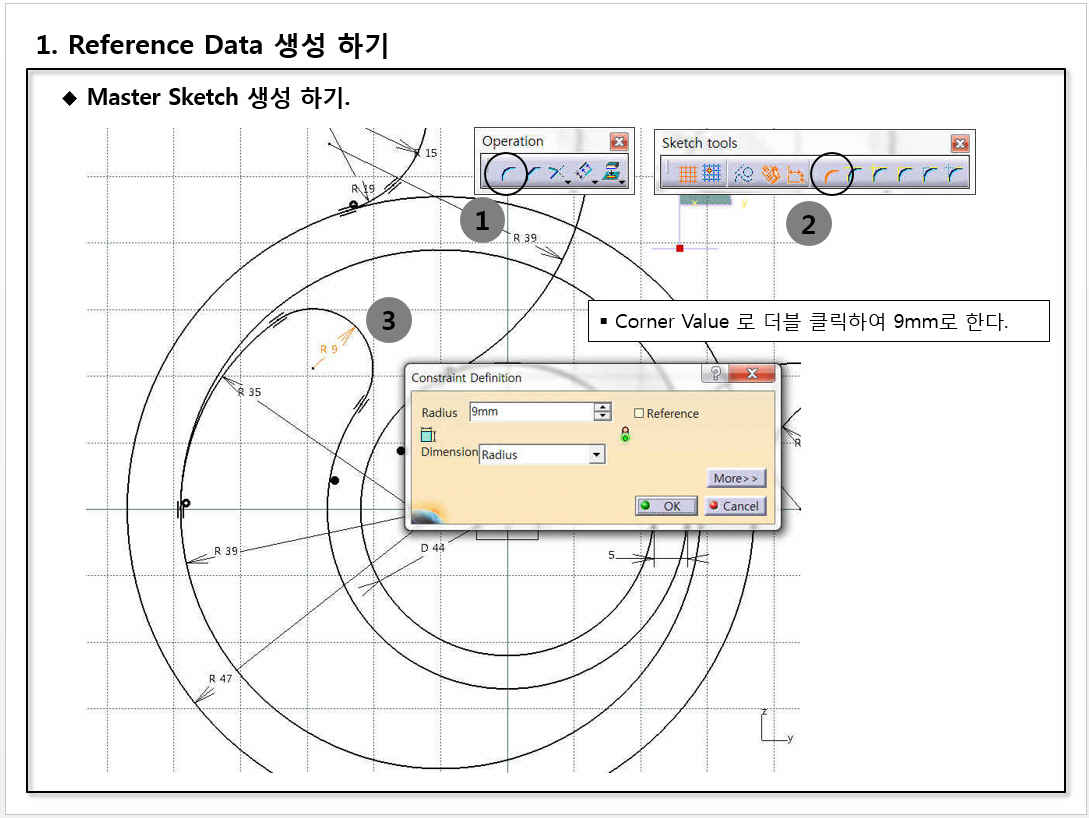
Task: Click the Geometrical Constraints icon
Action: pyautogui.click(x=770, y=175)
